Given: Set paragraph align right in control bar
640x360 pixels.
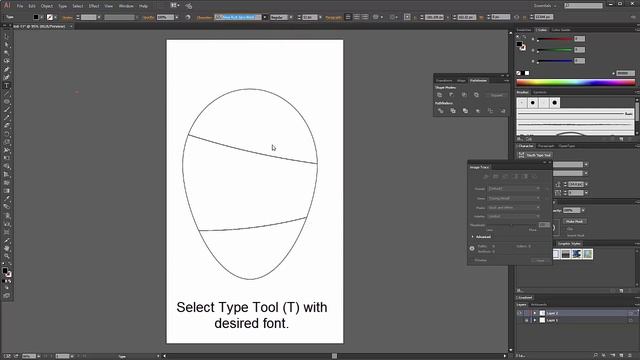Looking at the screenshot, I should tap(365, 17).
